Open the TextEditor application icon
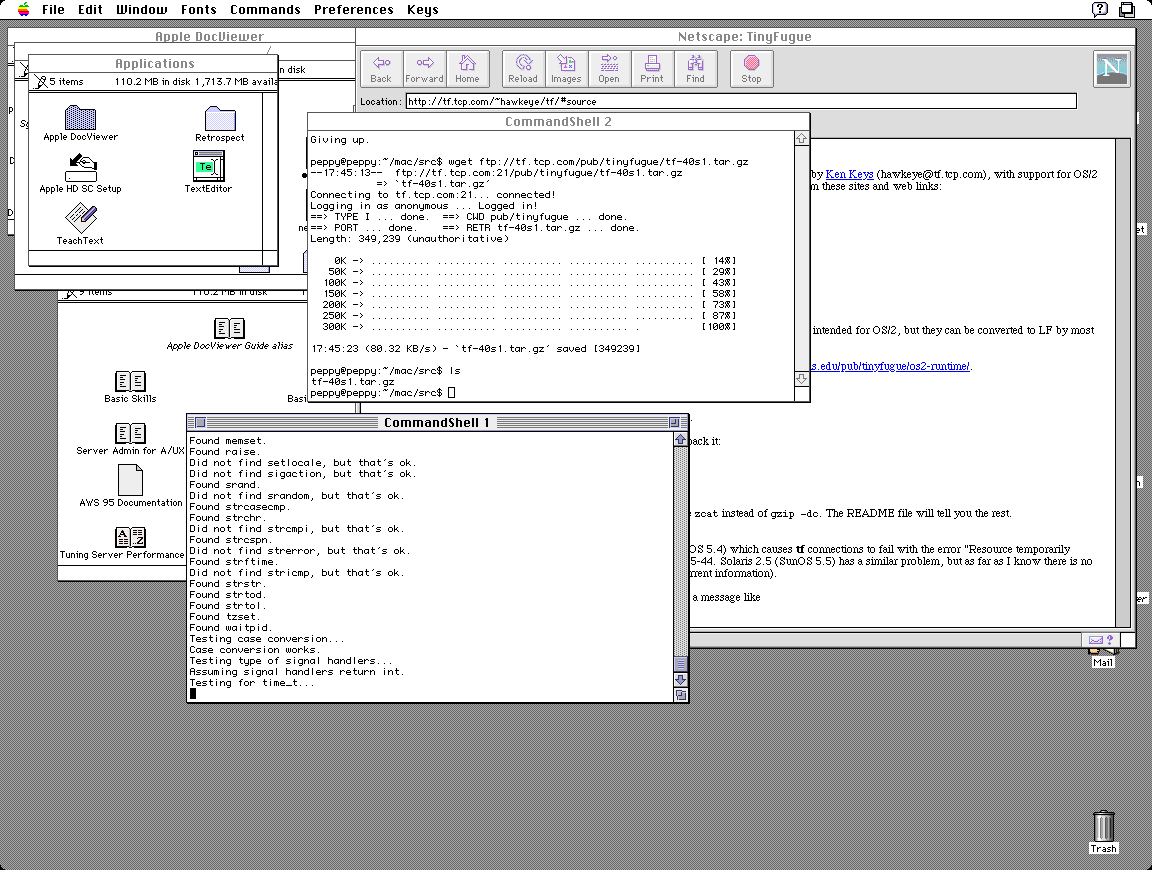 click(x=209, y=167)
